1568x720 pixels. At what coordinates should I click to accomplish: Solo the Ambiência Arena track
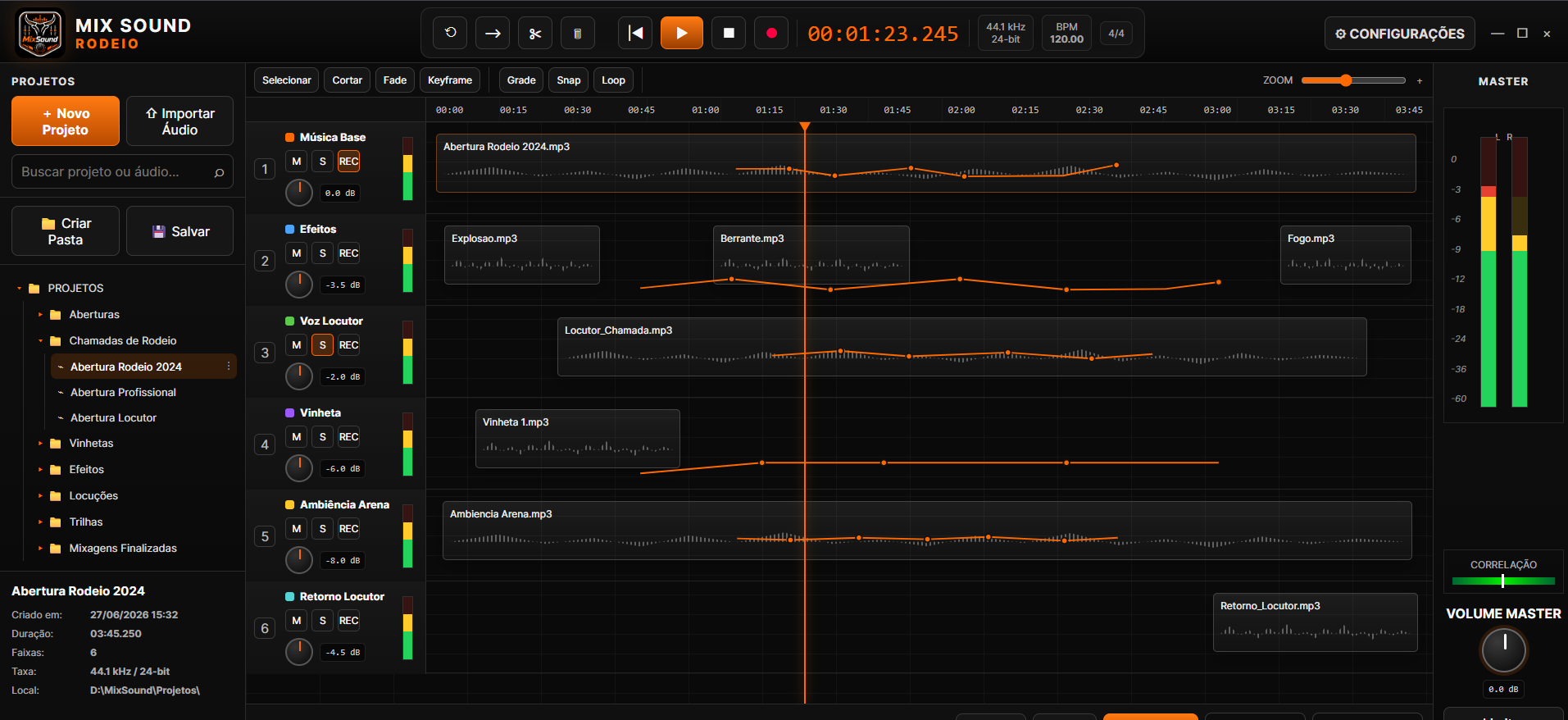point(323,529)
